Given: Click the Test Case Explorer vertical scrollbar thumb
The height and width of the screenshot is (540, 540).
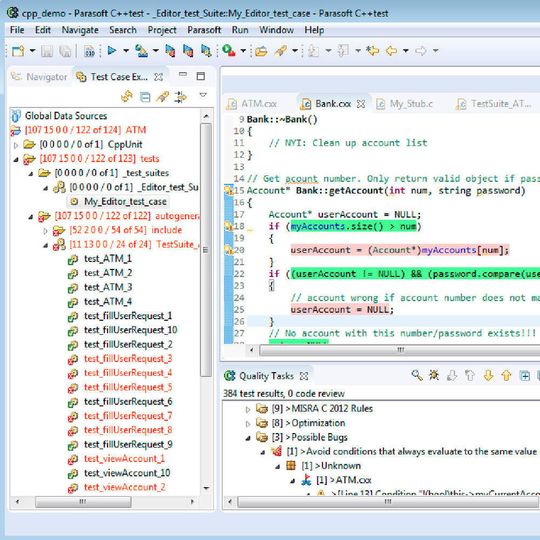Looking at the screenshot, I should tap(206, 250).
